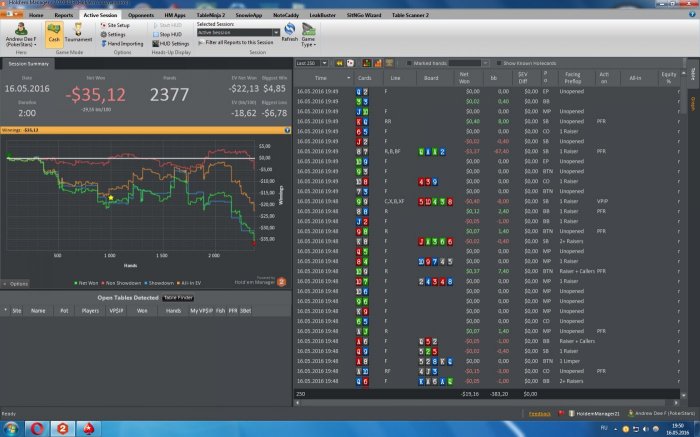Open HUD Settings
The height and width of the screenshot is (437, 700).
pos(171,44)
